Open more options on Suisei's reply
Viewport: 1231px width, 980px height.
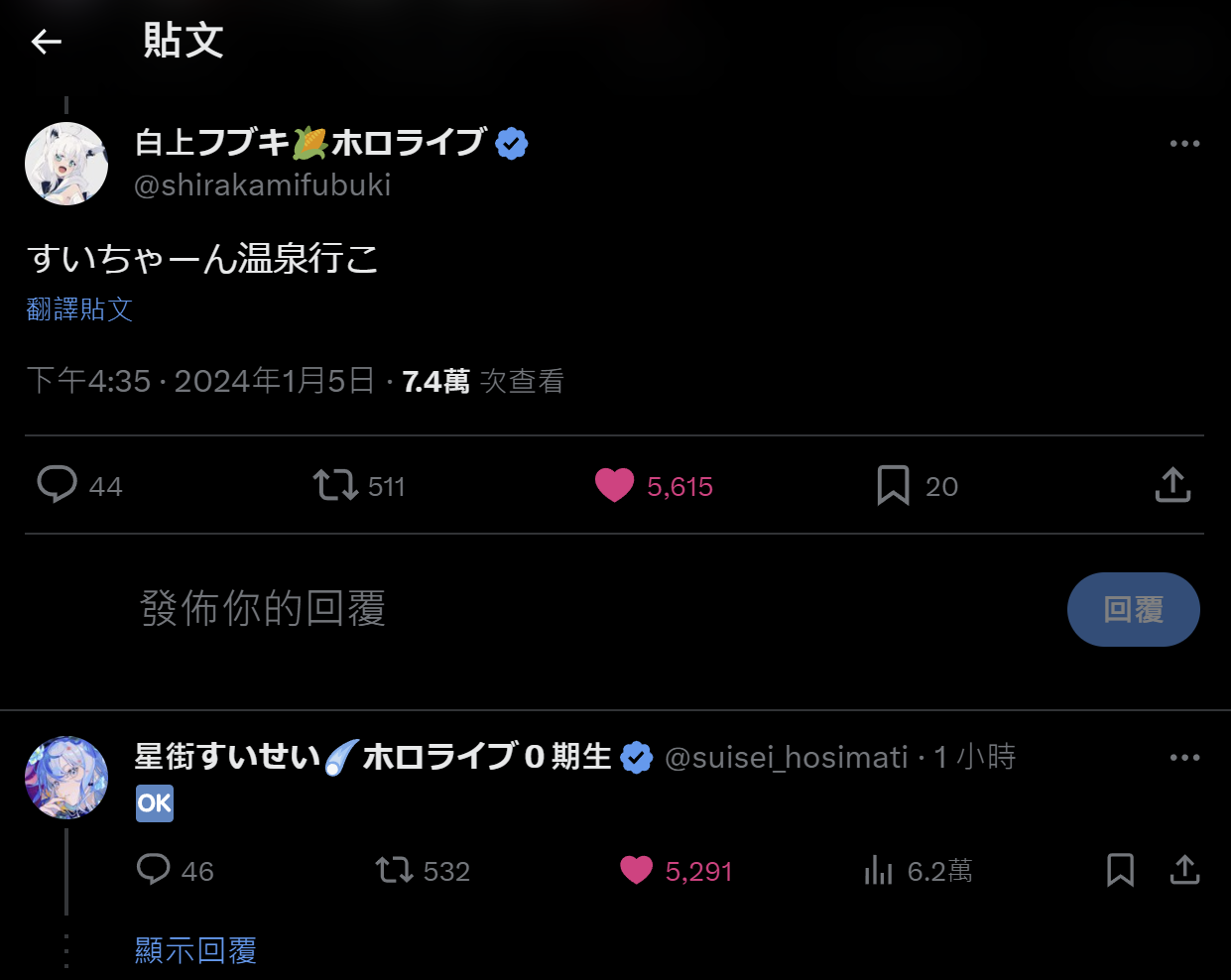coord(1184,758)
